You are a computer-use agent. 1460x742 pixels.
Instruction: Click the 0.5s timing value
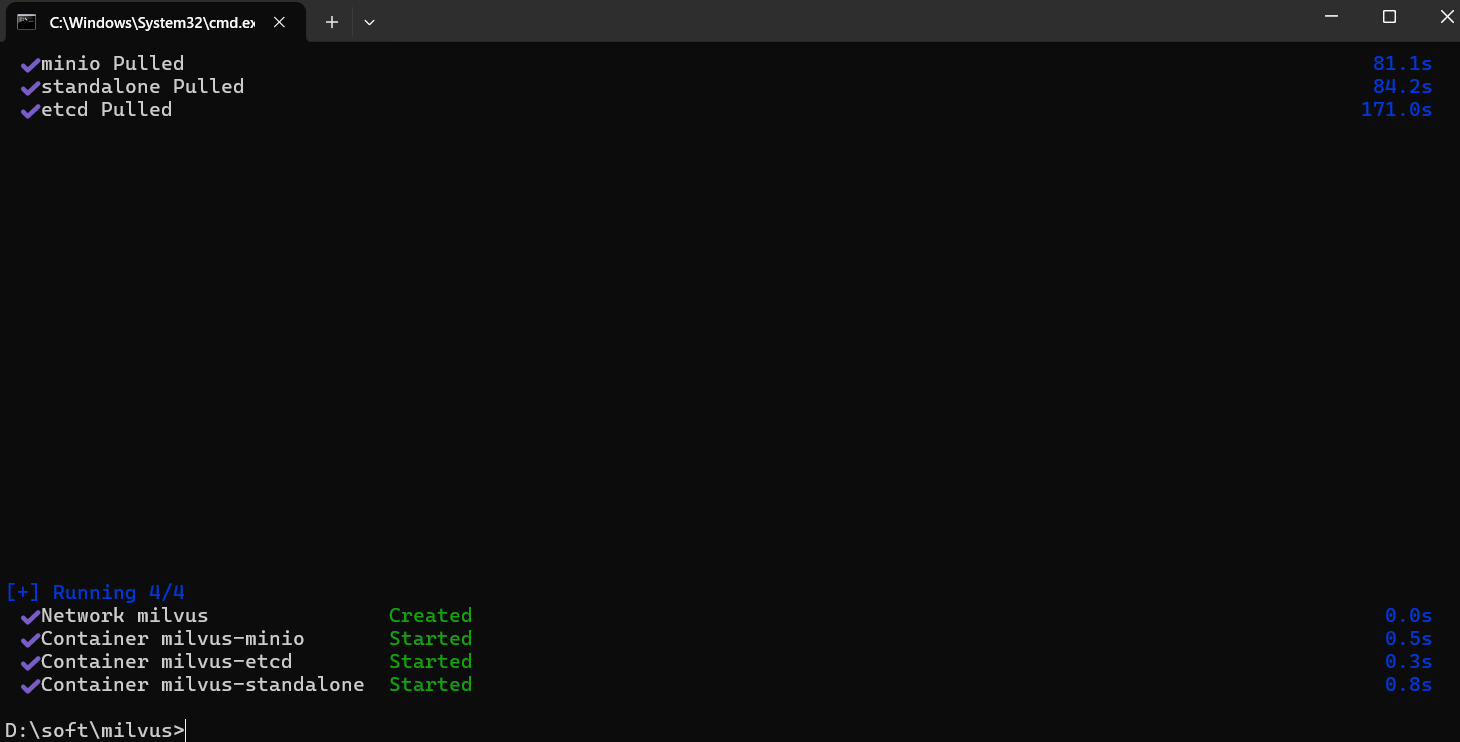click(1408, 639)
